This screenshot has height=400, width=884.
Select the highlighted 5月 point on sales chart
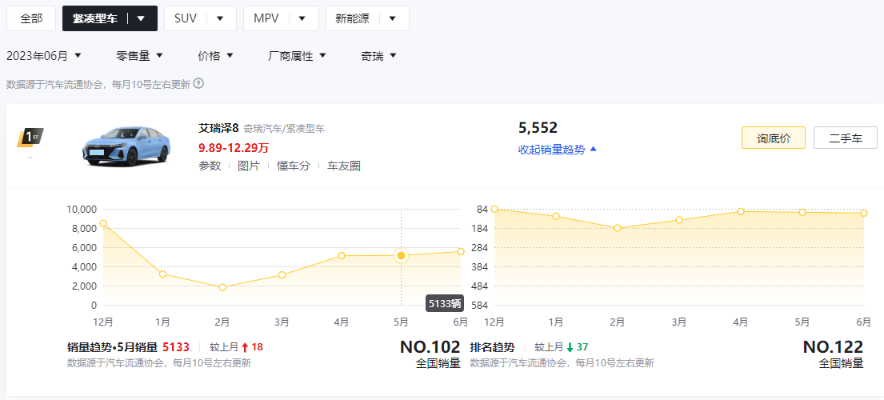click(401, 256)
